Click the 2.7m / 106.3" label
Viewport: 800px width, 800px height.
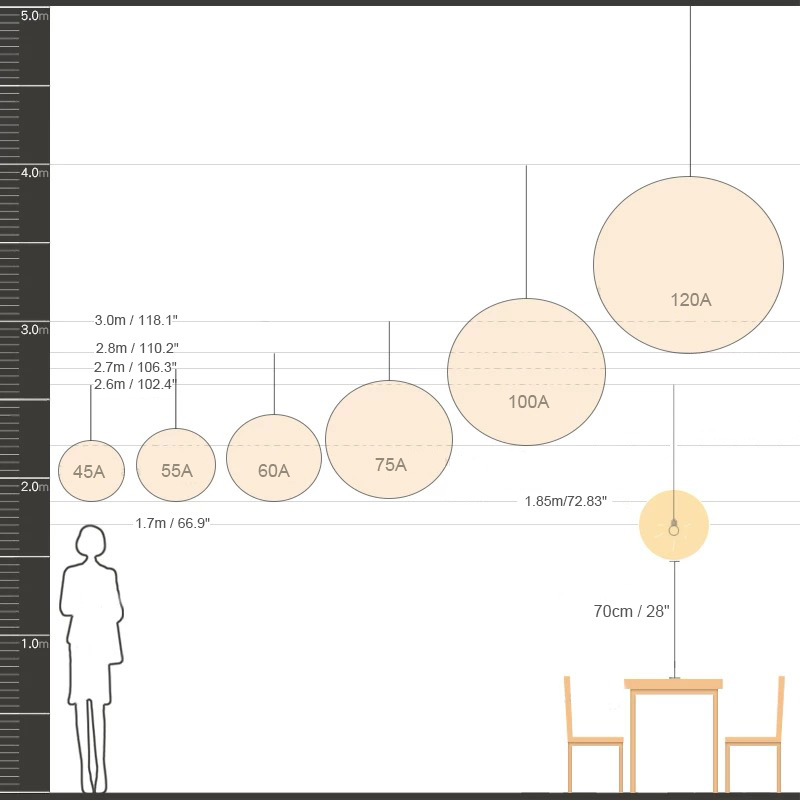[x=135, y=367]
